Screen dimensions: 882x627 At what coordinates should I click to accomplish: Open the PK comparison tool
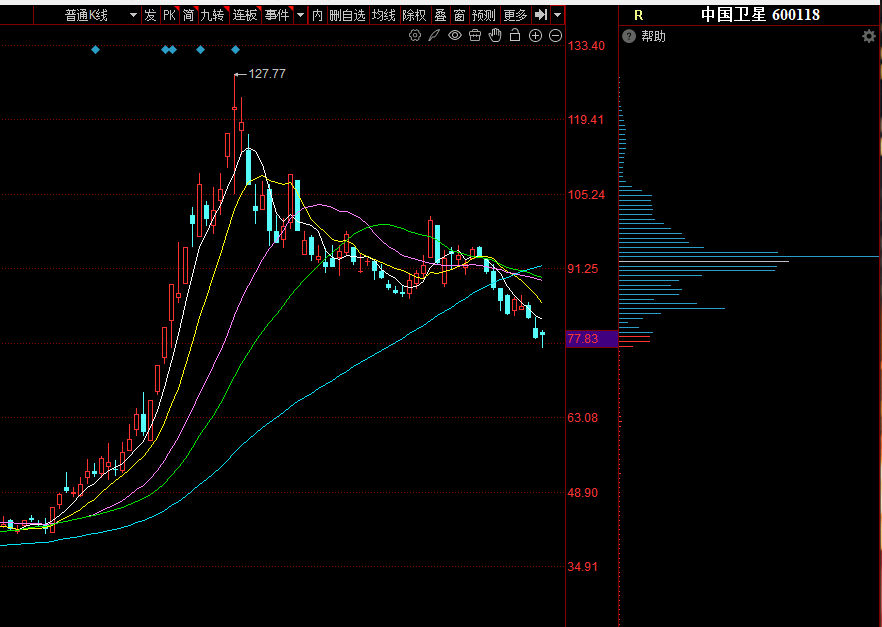169,15
